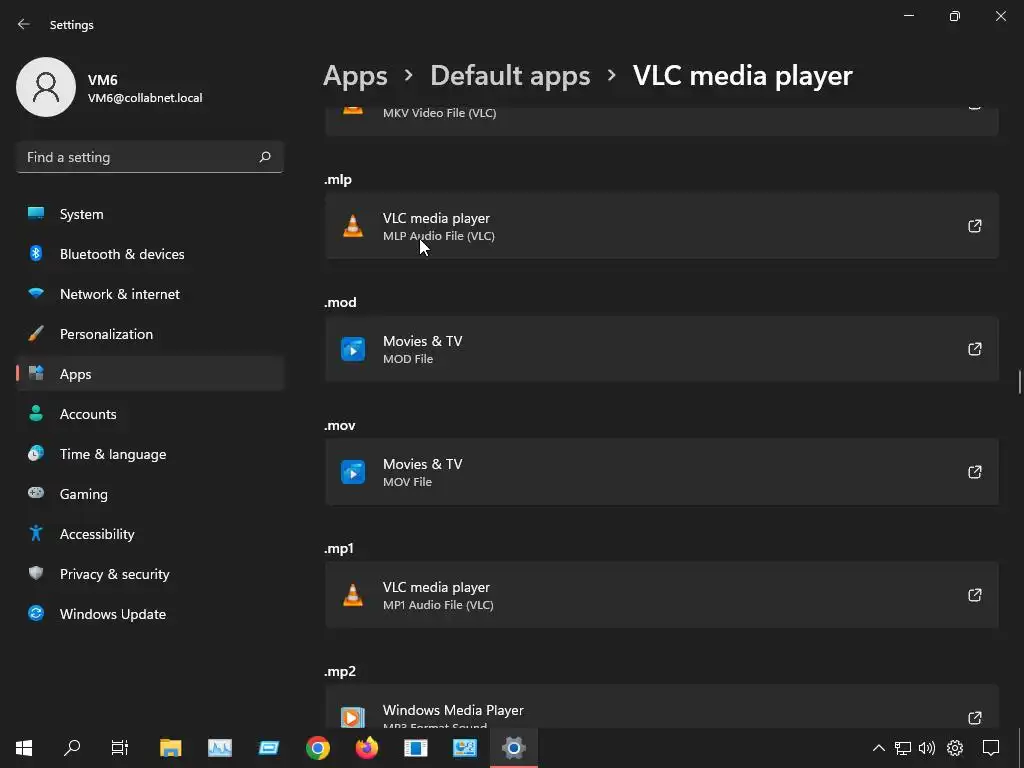The image size is (1024, 768).
Task: Change the .mod default Movies & TV
Action: tap(662, 349)
